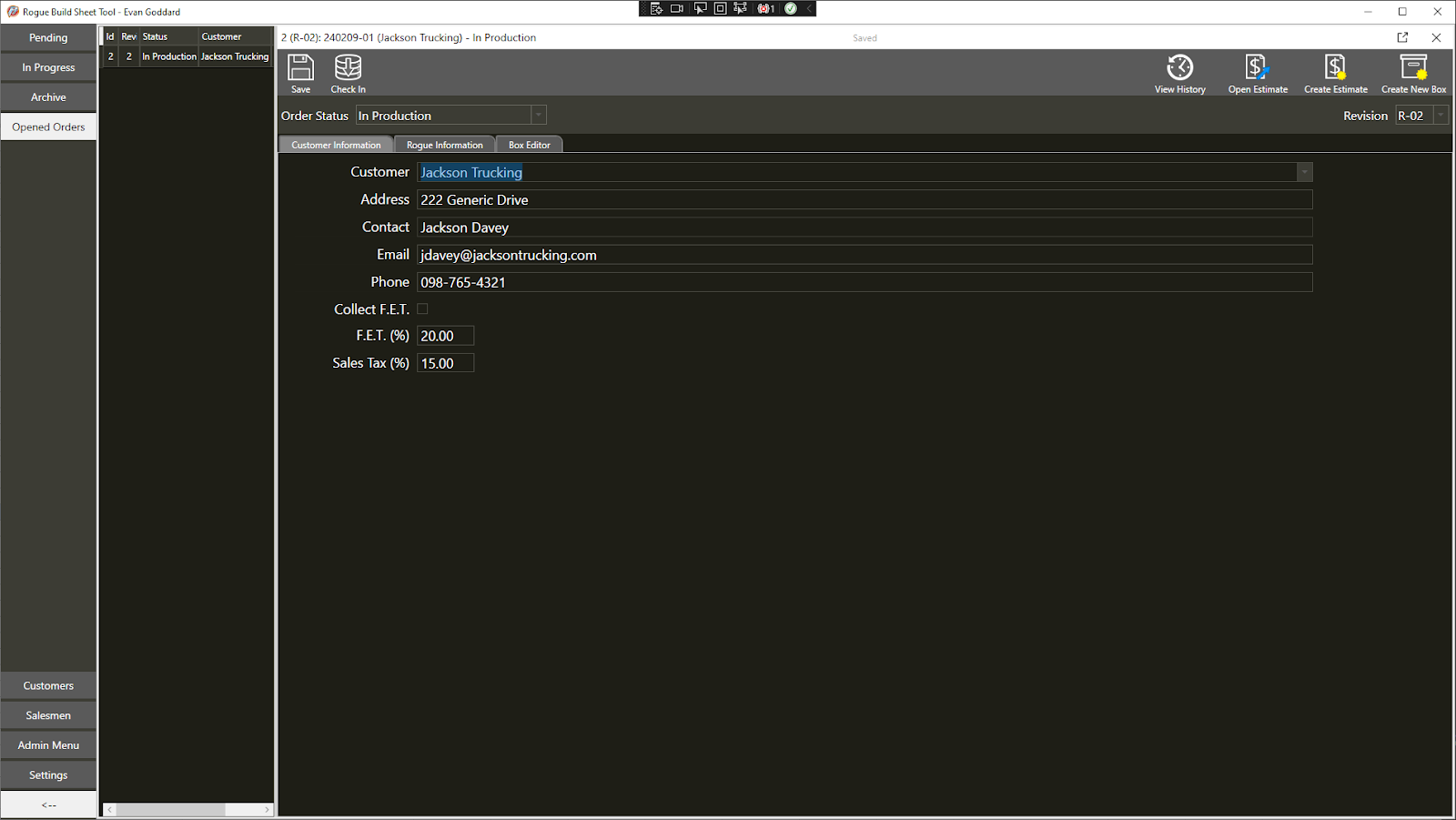Pop out the order into a separate window
Viewport: 1456px width, 820px height.
click(x=1402, y=37)
